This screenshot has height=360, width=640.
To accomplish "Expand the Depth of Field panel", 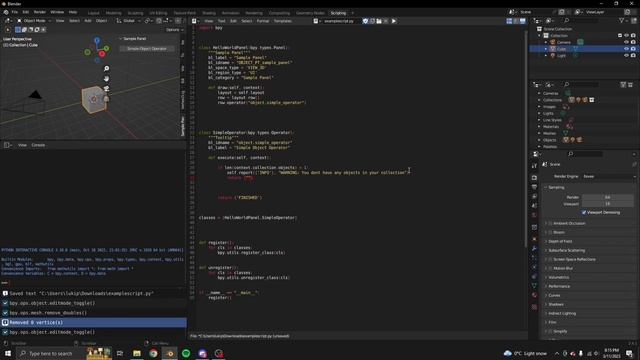I will tap(560, 241).
